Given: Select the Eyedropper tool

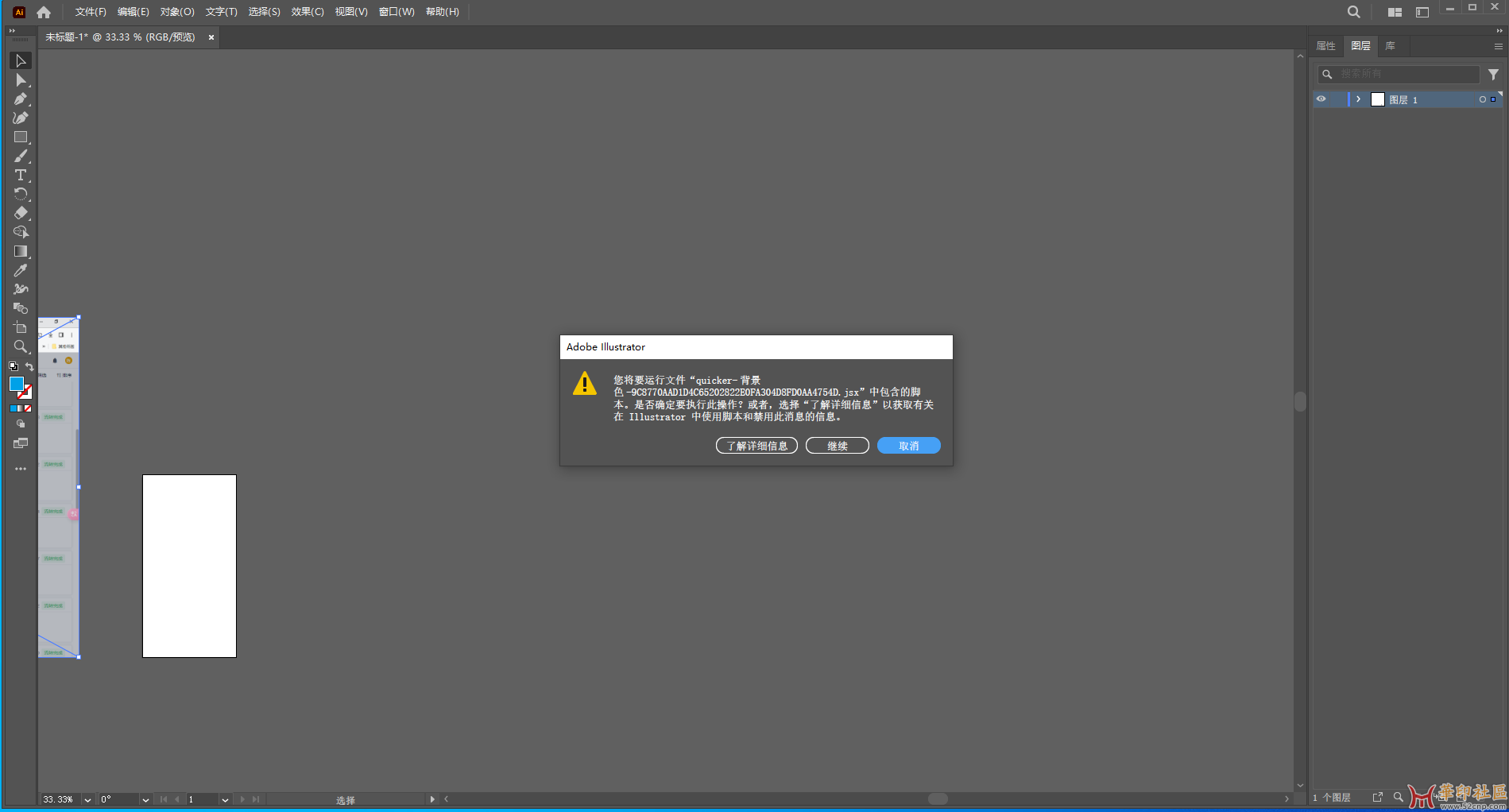Looking at the screenshot, I should pyautogui.click(x=21, y=271).
